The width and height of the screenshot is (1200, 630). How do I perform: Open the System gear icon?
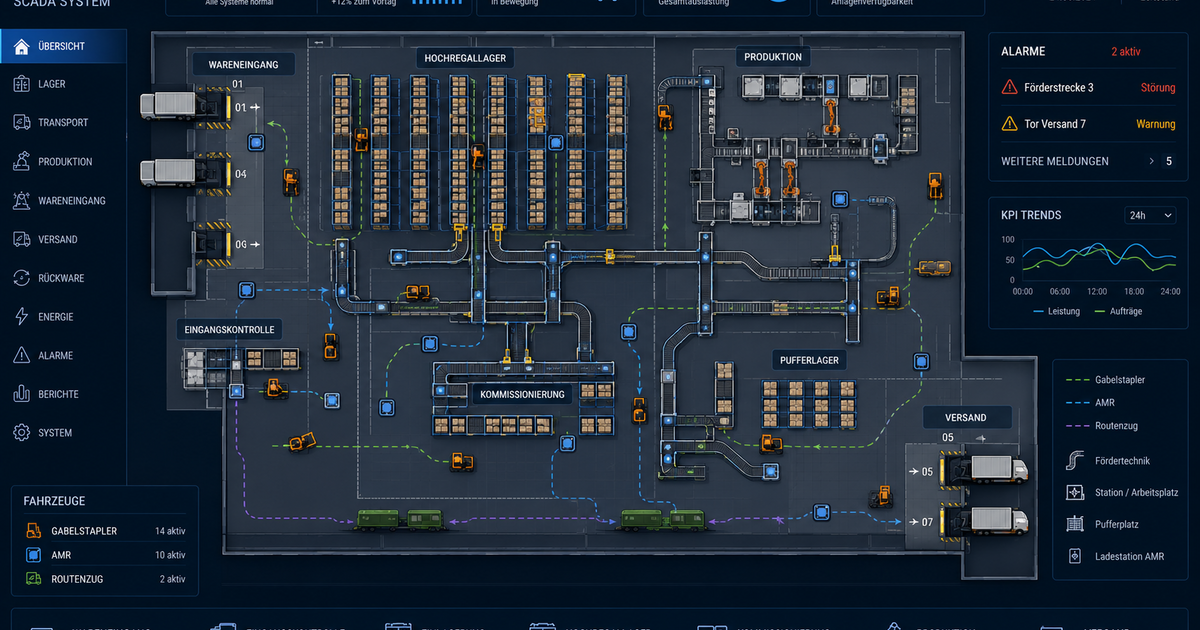[21, 433]
